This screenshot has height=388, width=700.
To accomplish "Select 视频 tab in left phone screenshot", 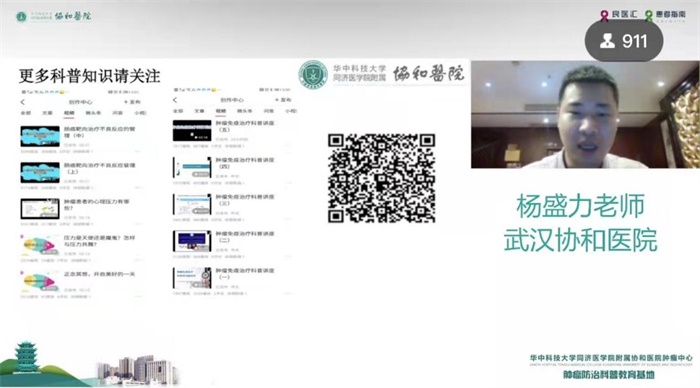I will [69, 113].
